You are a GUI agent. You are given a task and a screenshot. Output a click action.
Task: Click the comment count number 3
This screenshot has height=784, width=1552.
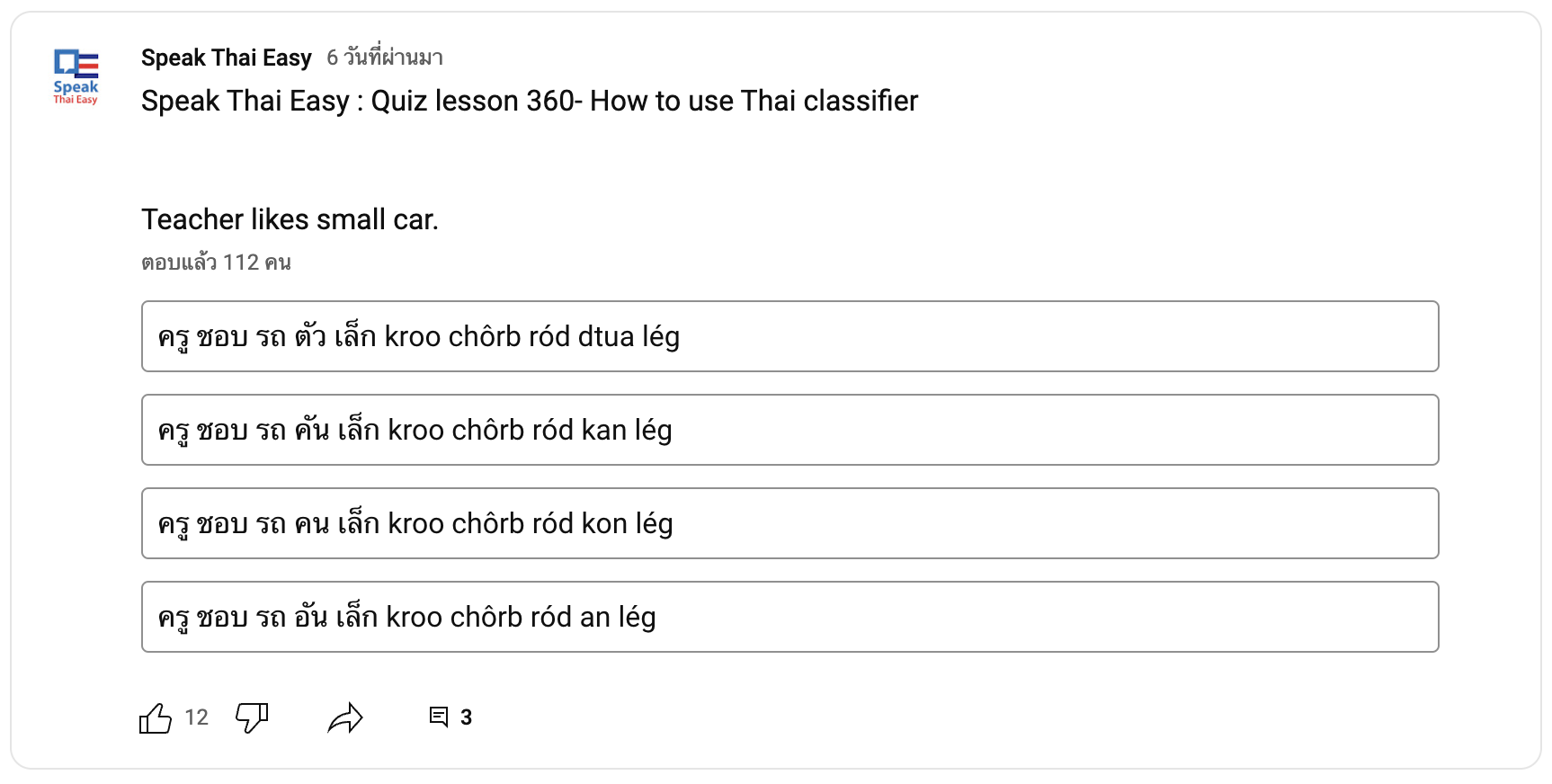(466, 717)
